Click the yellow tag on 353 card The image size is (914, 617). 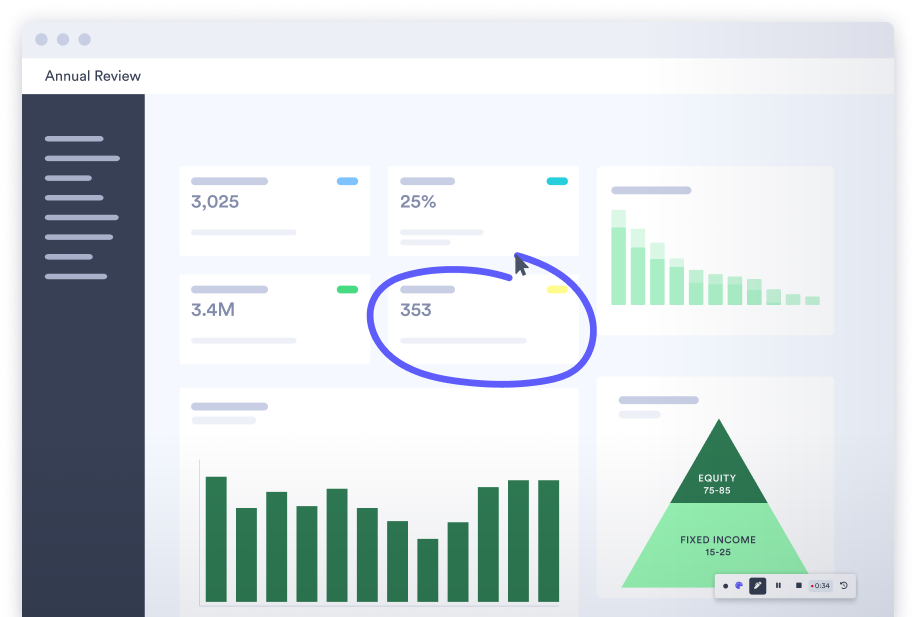(x=557, y=289)
